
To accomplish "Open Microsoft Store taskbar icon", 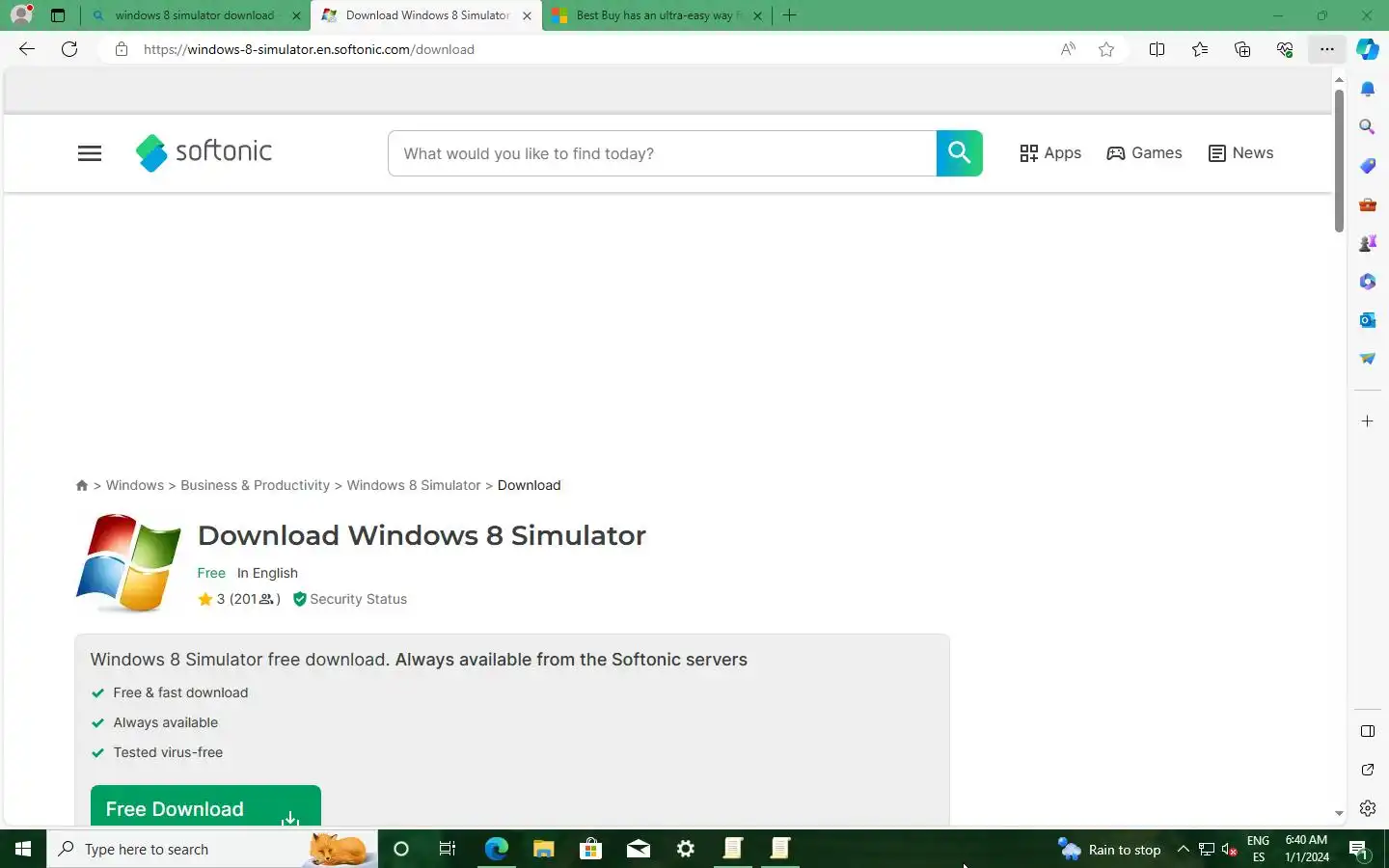I will coord(590,849).
